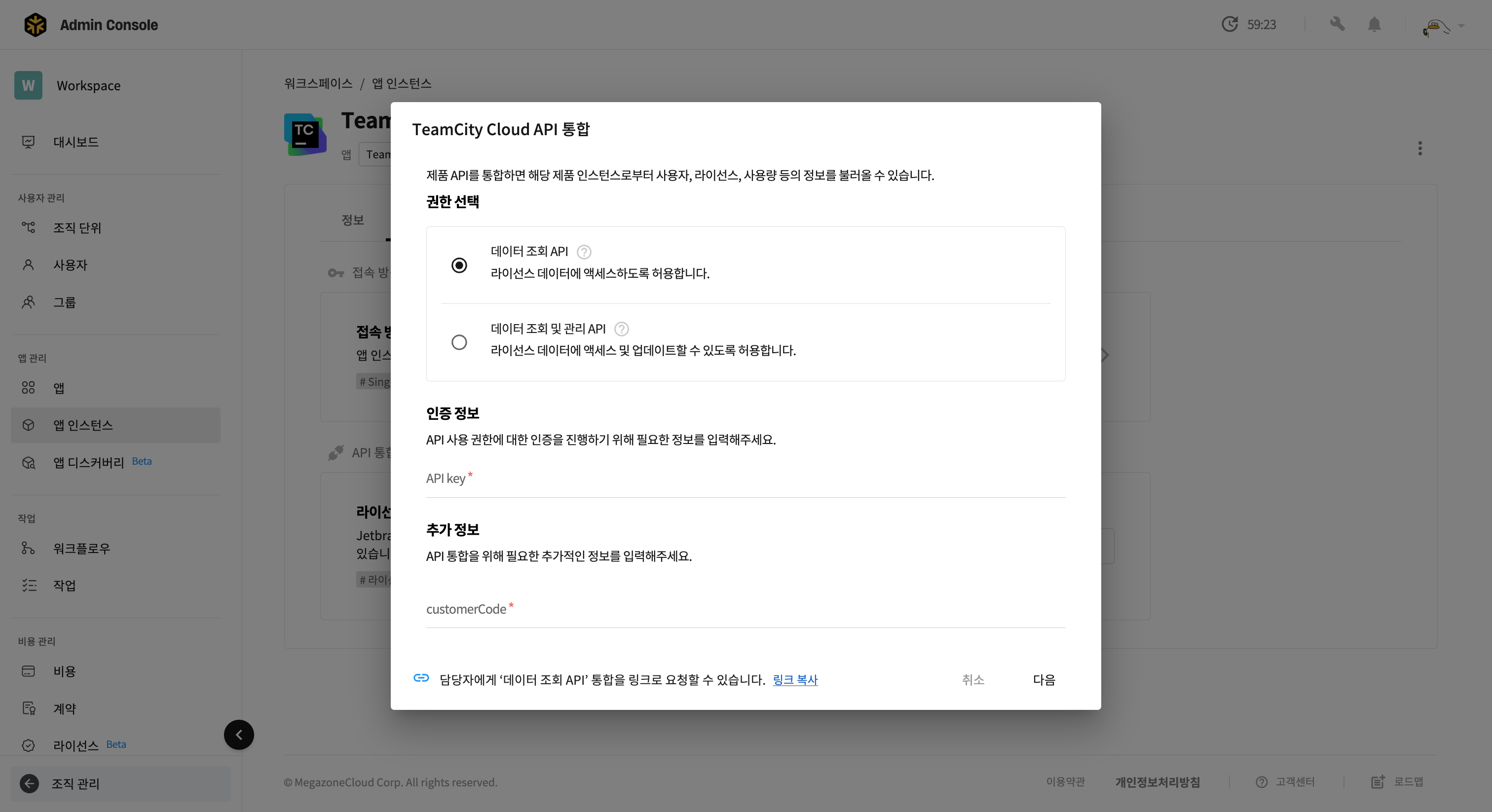The image size is (1492, 812).
Task: Click help icon next to 데이터 조회 API
Action: 584,252
